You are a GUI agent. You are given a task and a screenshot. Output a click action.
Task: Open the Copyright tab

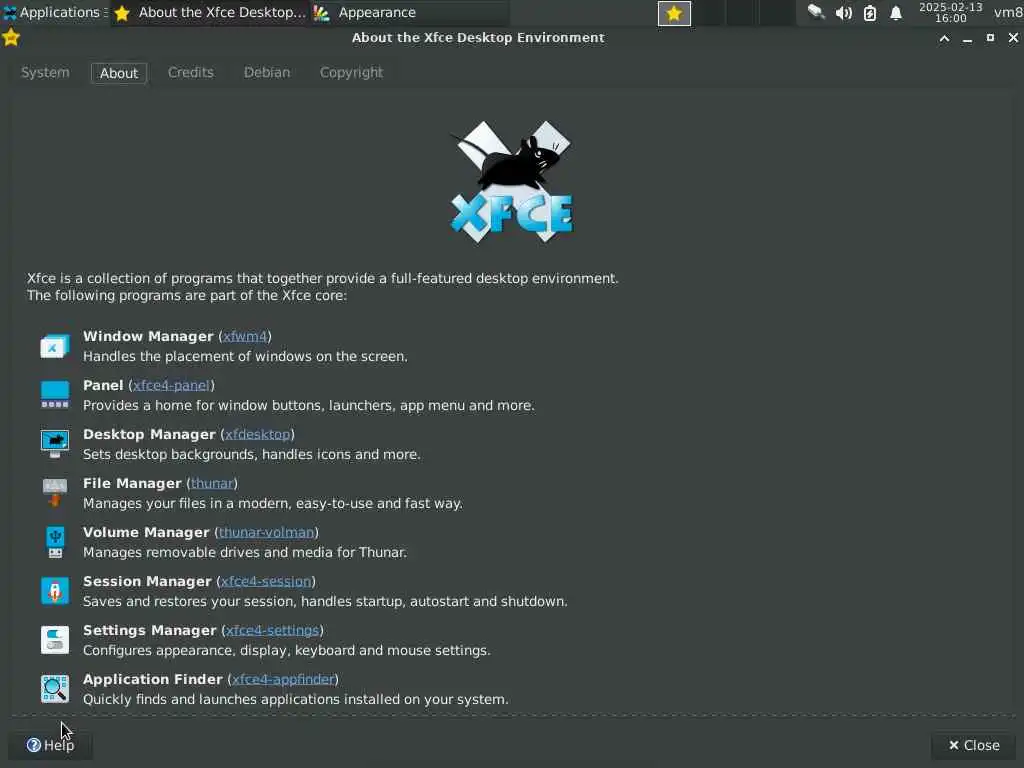pyautogui.click(x=351, y=72)
